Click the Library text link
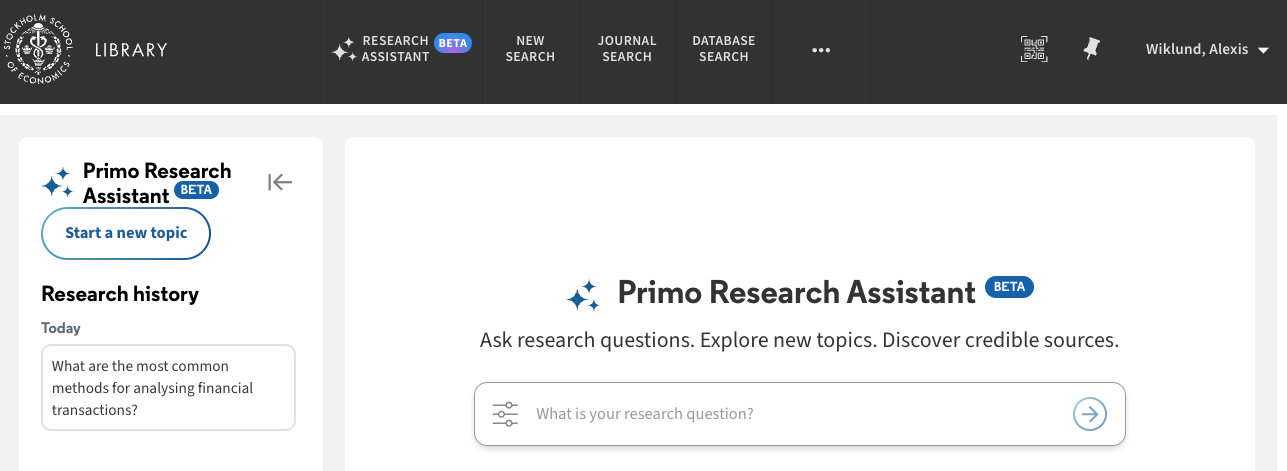Screen dimensions: 1287x471 pyautogui.click(x=131, y=50)
